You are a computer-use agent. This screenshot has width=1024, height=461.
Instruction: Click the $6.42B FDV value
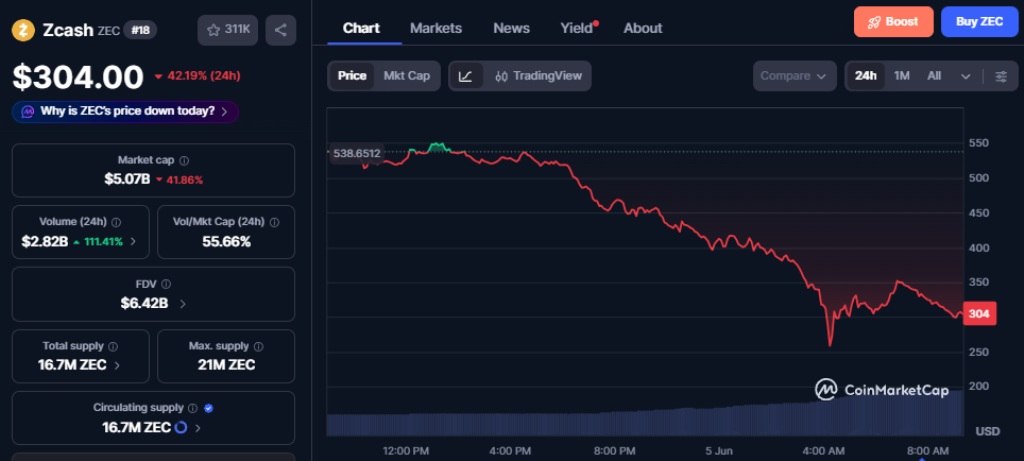click(x=144, y=304)
